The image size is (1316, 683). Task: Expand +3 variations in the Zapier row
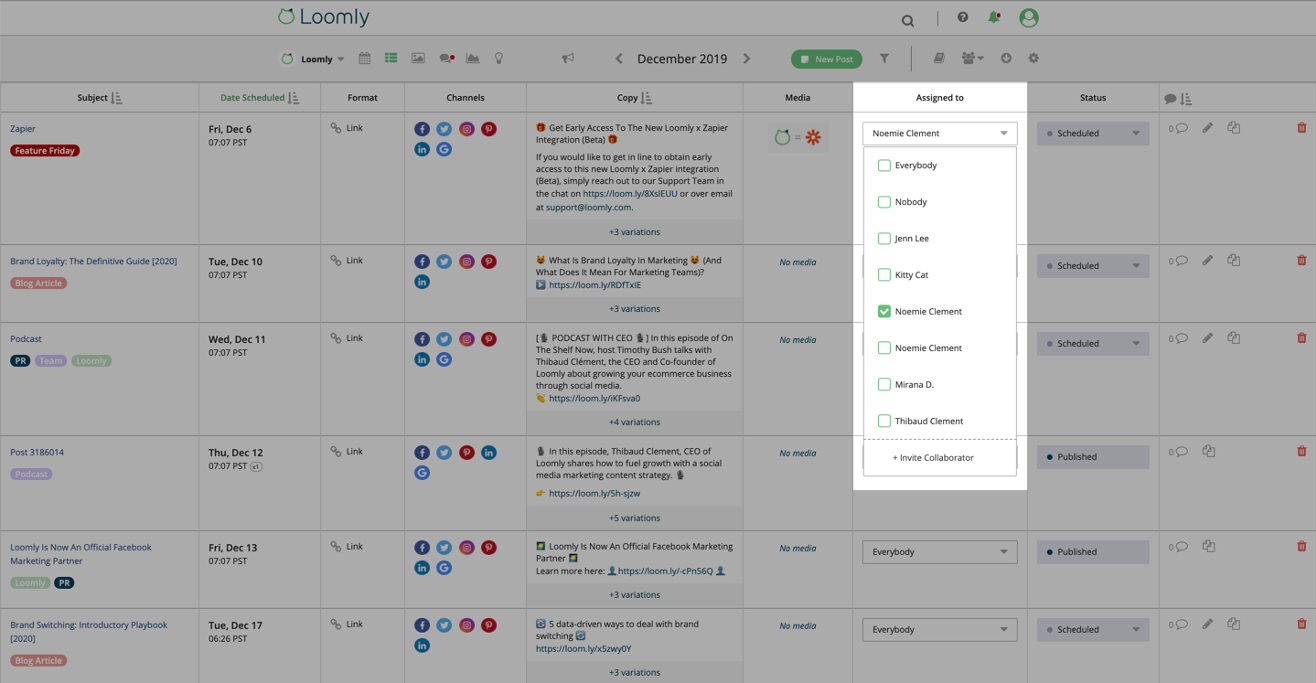click(635, 232)
